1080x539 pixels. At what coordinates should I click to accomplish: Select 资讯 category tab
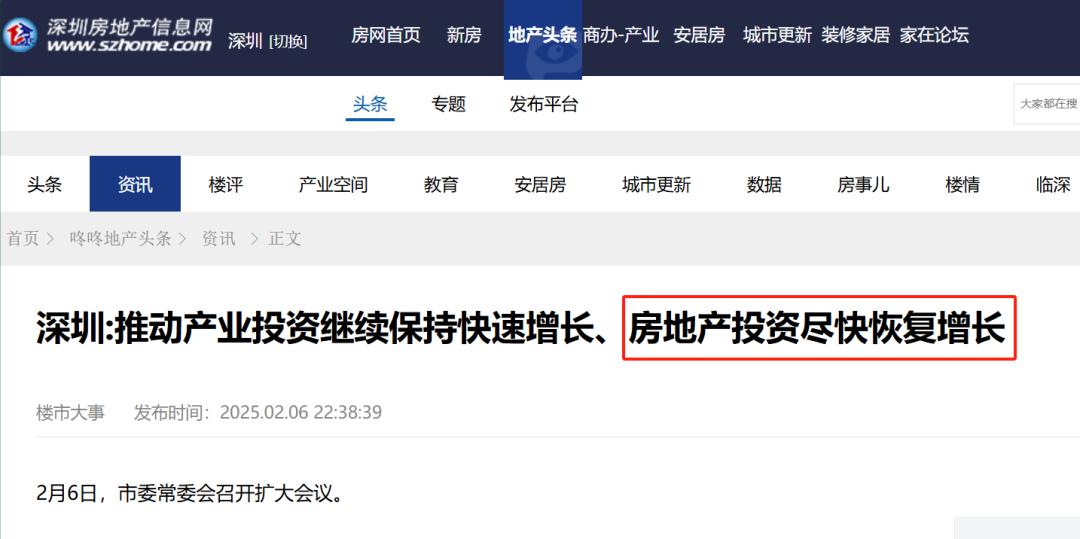coord(135,184)
